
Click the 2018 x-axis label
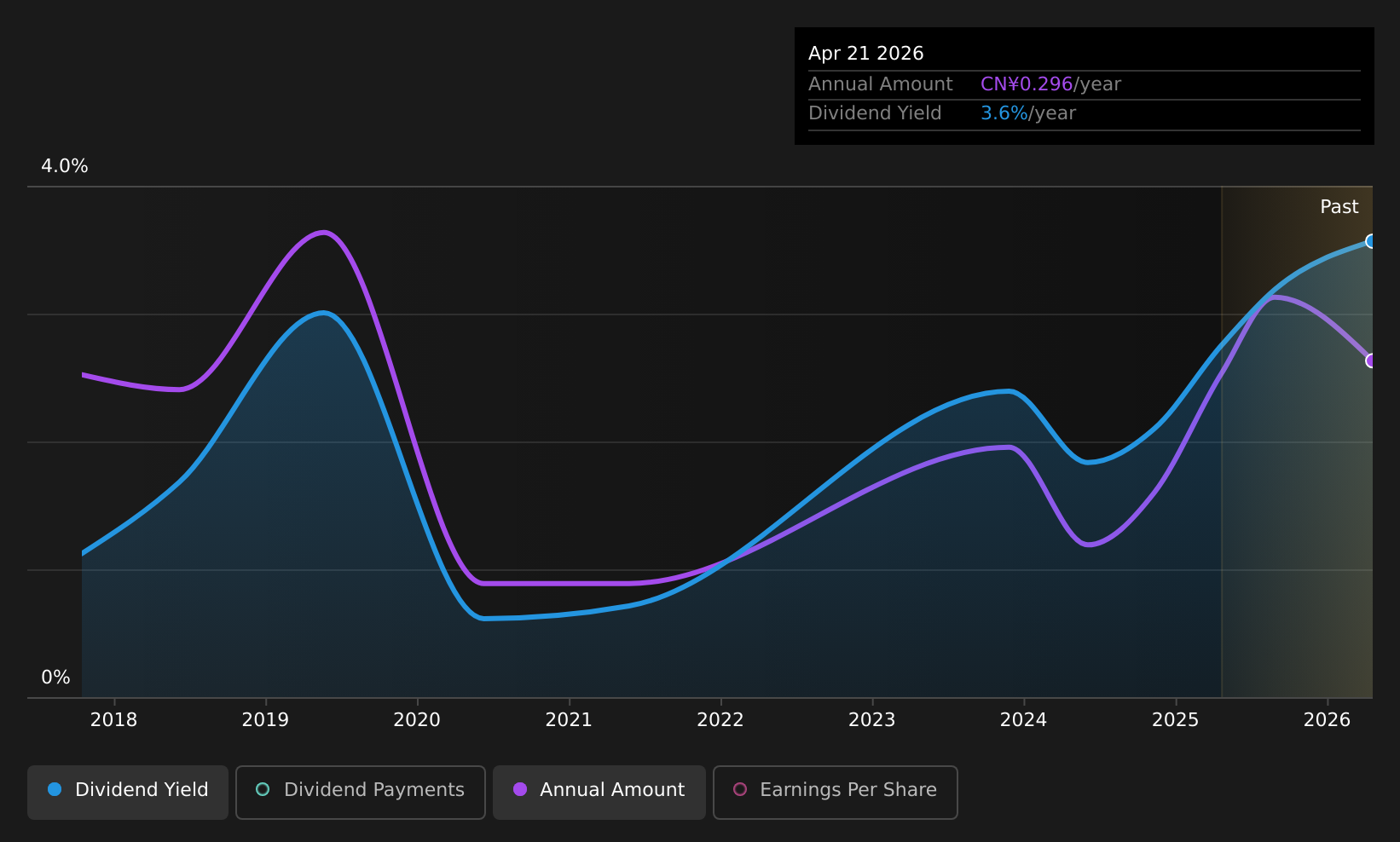113,720
